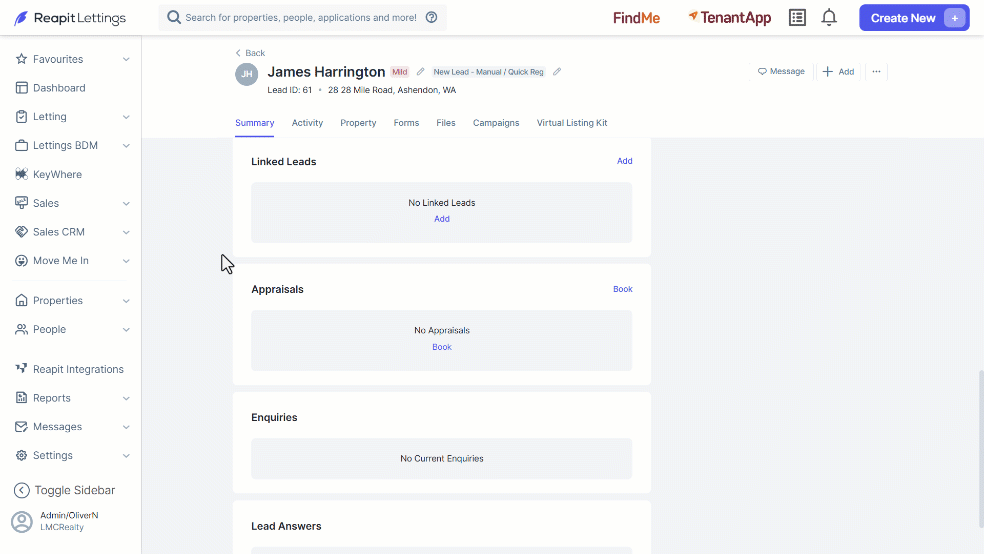The image size is (984, 554).
Task: Click the Create New button
Action: 914,18
